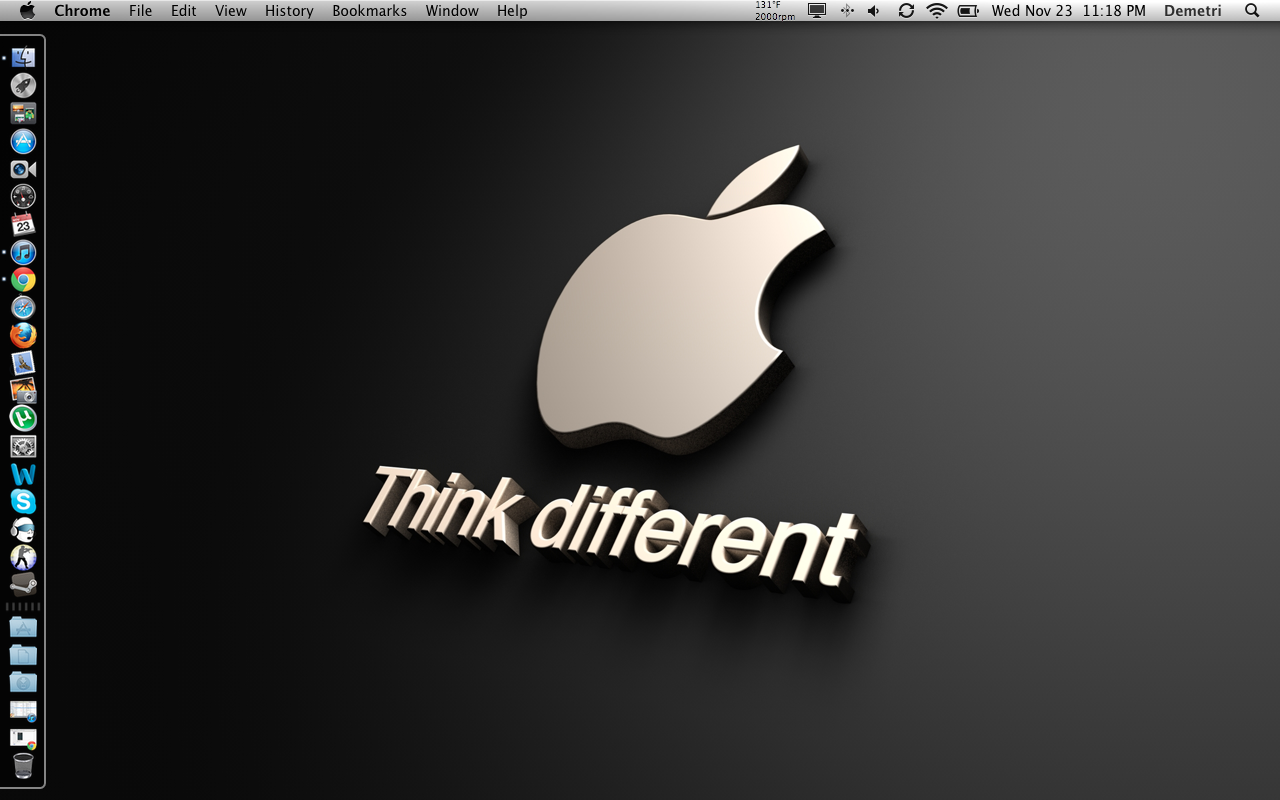The height and width of the screenshot is (800, 1280).
Task: Open Dashboard gauge icon in dock
Action: coord(23,197)
